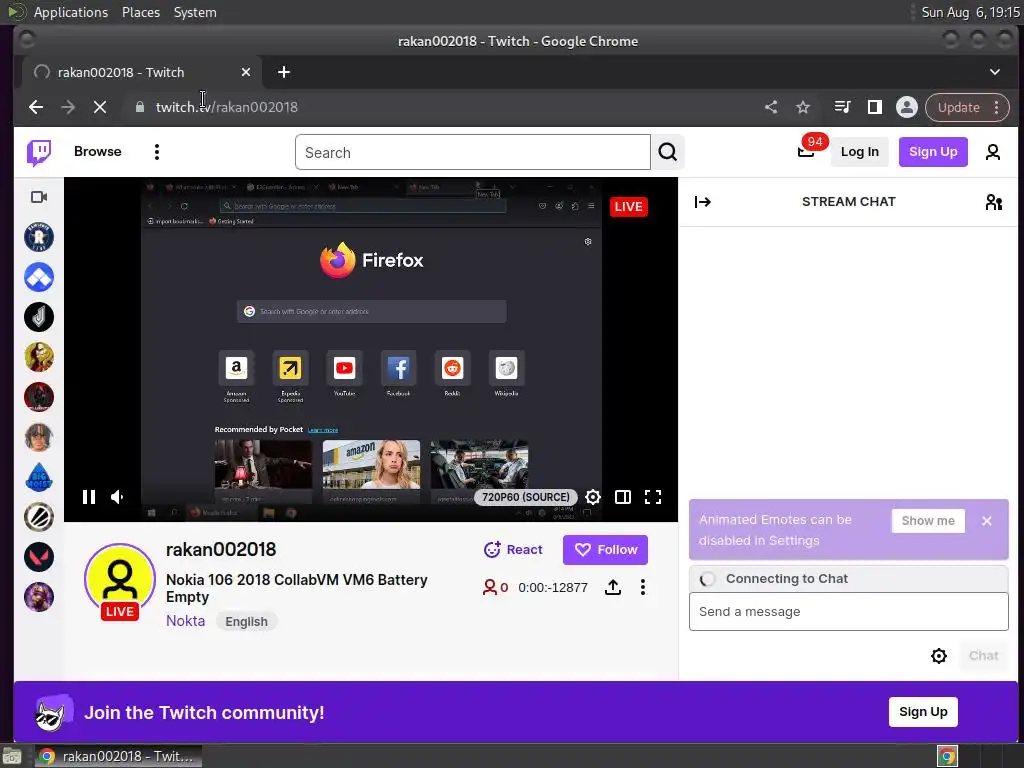The width and height of the screenshot is (1024, 768).
Task: Open the first channel avatar with R logo in sidebar
Action: [39, 237]
